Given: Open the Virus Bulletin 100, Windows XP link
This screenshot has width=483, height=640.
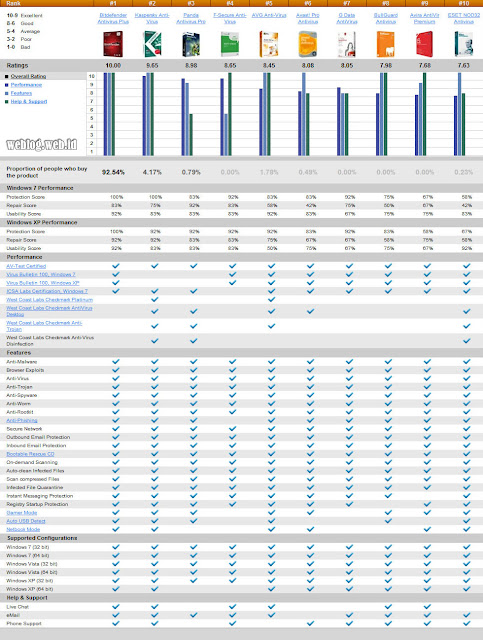Looking at the screenshot, I should coord(43,283).
